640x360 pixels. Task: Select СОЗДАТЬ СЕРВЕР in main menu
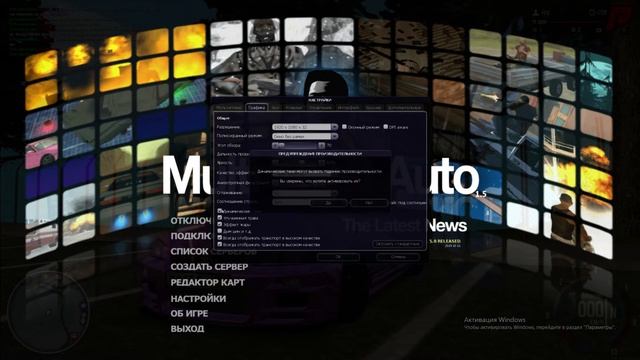pyautogui.click(x=209, y=267)
